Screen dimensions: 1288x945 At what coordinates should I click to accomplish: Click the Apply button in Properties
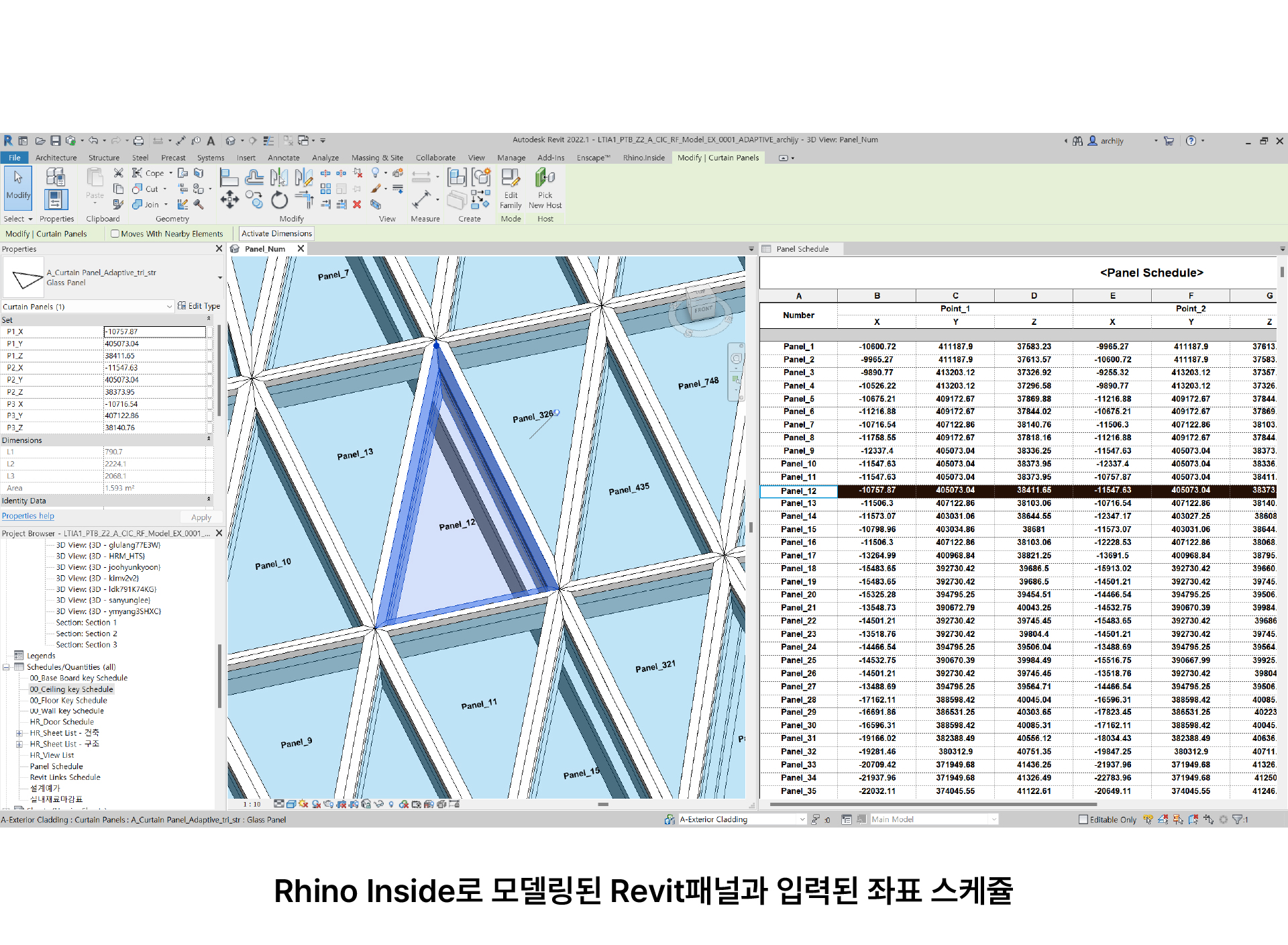201,517
